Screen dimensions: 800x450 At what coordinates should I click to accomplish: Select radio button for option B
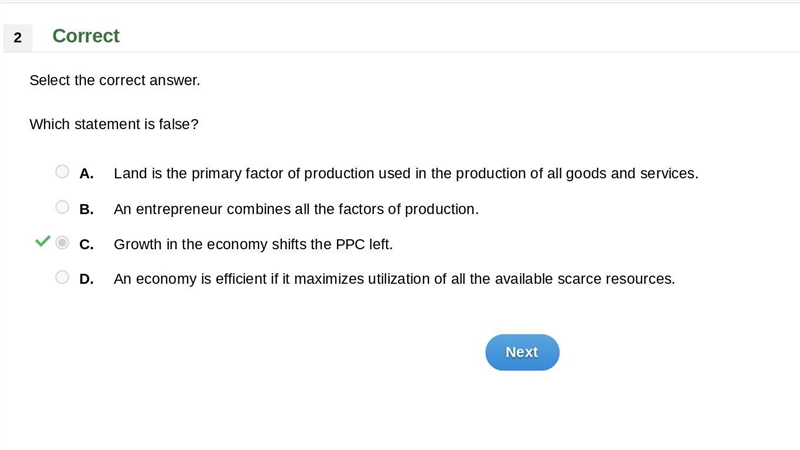click(62, 207)
